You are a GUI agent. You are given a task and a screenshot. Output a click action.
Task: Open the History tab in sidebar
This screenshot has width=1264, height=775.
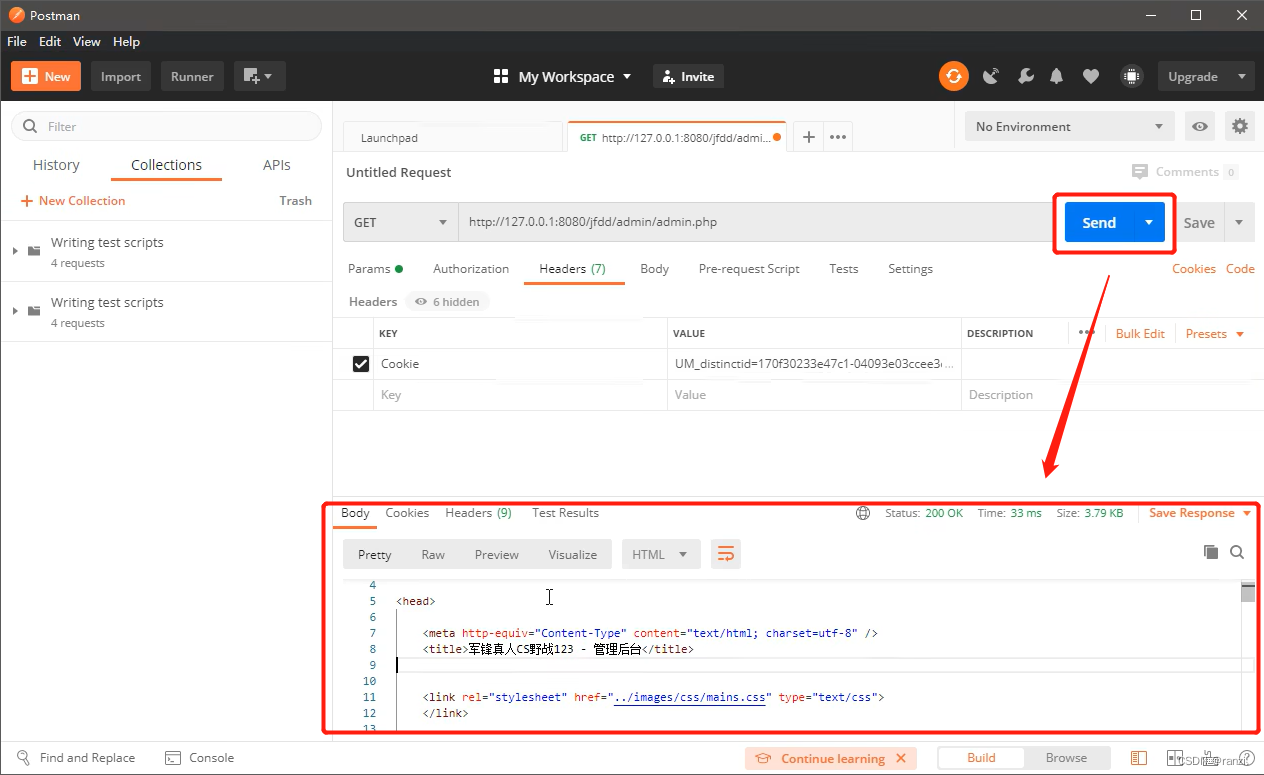click(56, 165)
